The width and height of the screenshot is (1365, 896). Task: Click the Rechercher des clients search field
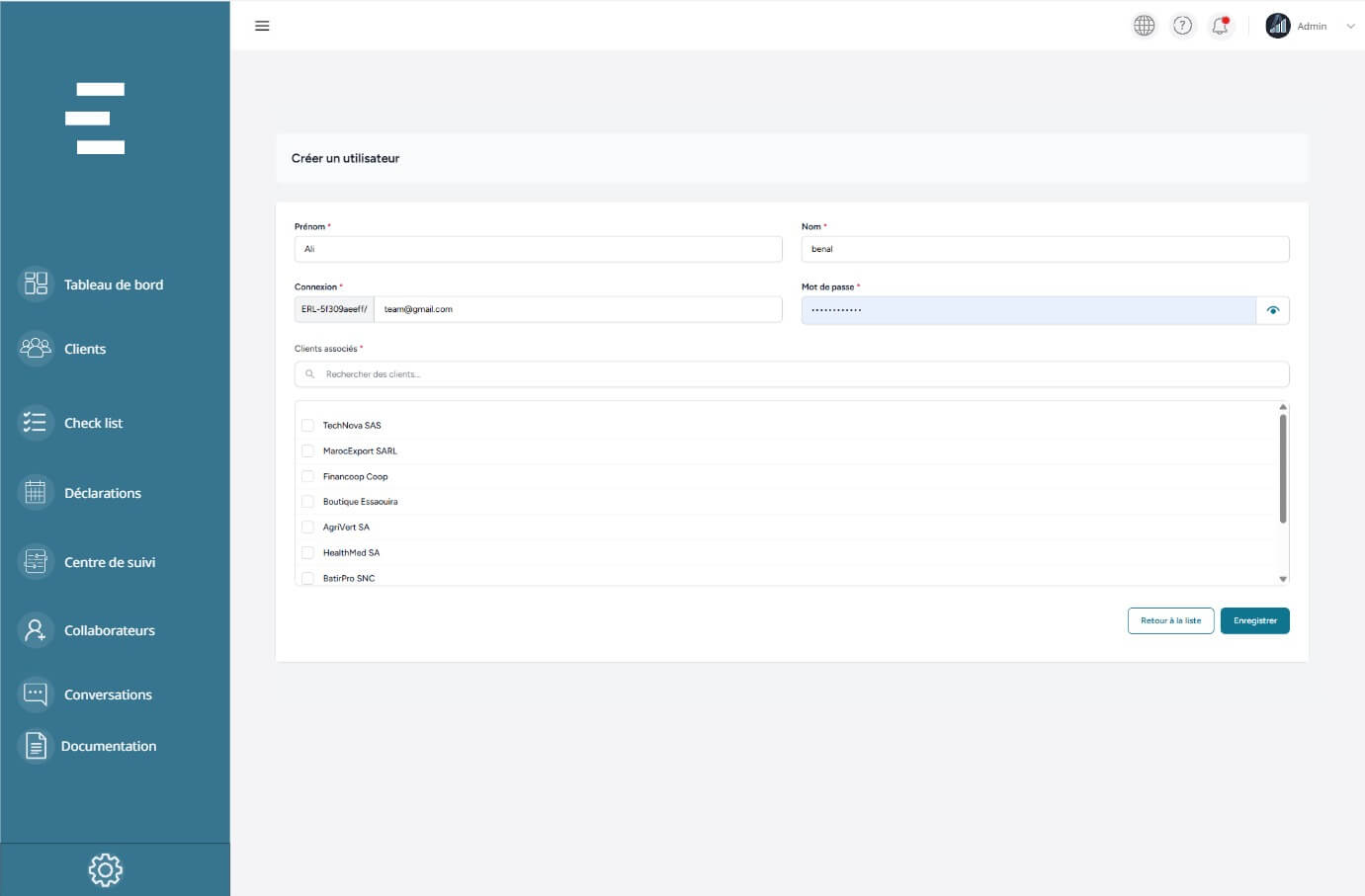[x=791, y=374]
